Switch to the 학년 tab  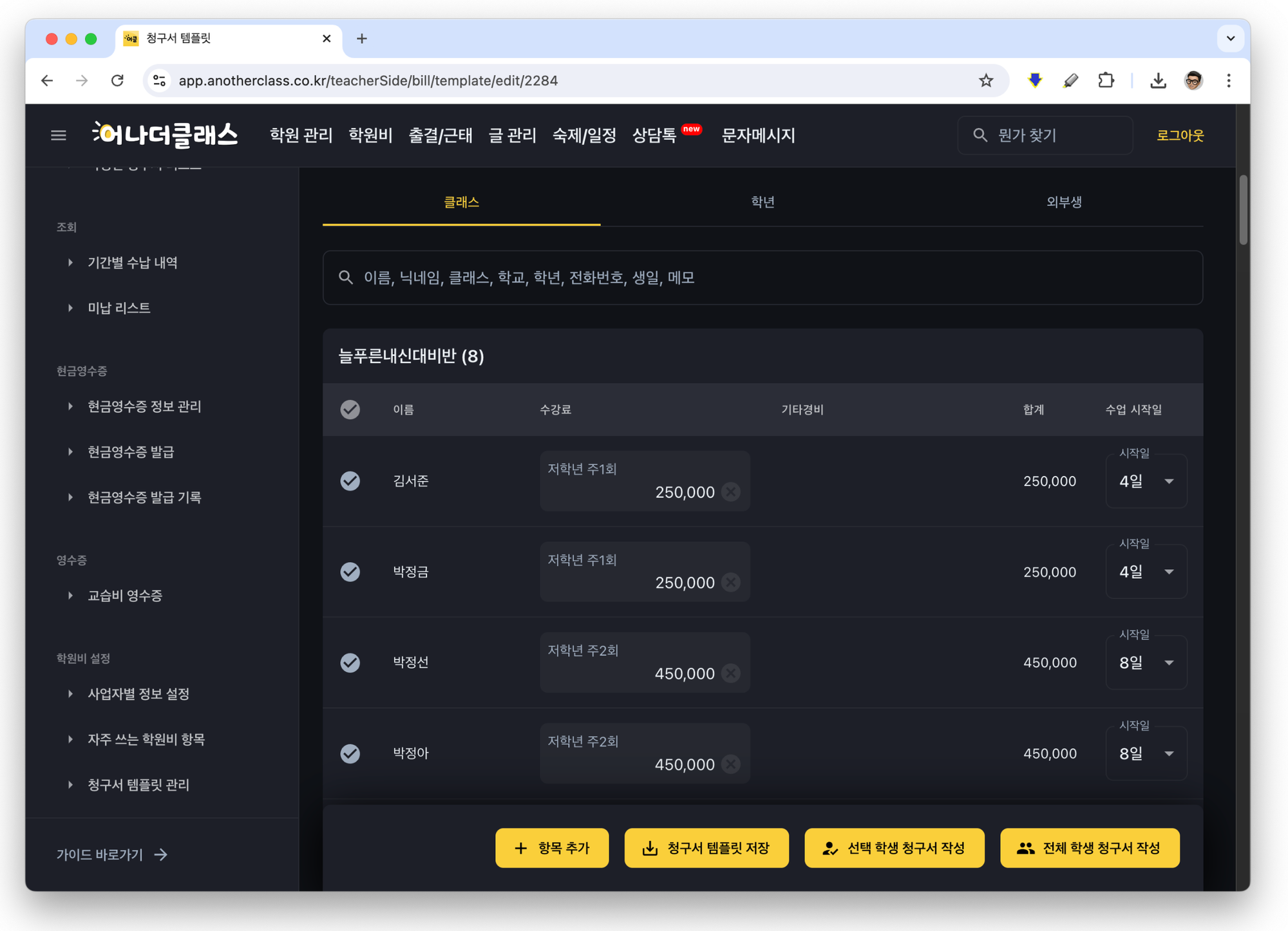[762, 202]
